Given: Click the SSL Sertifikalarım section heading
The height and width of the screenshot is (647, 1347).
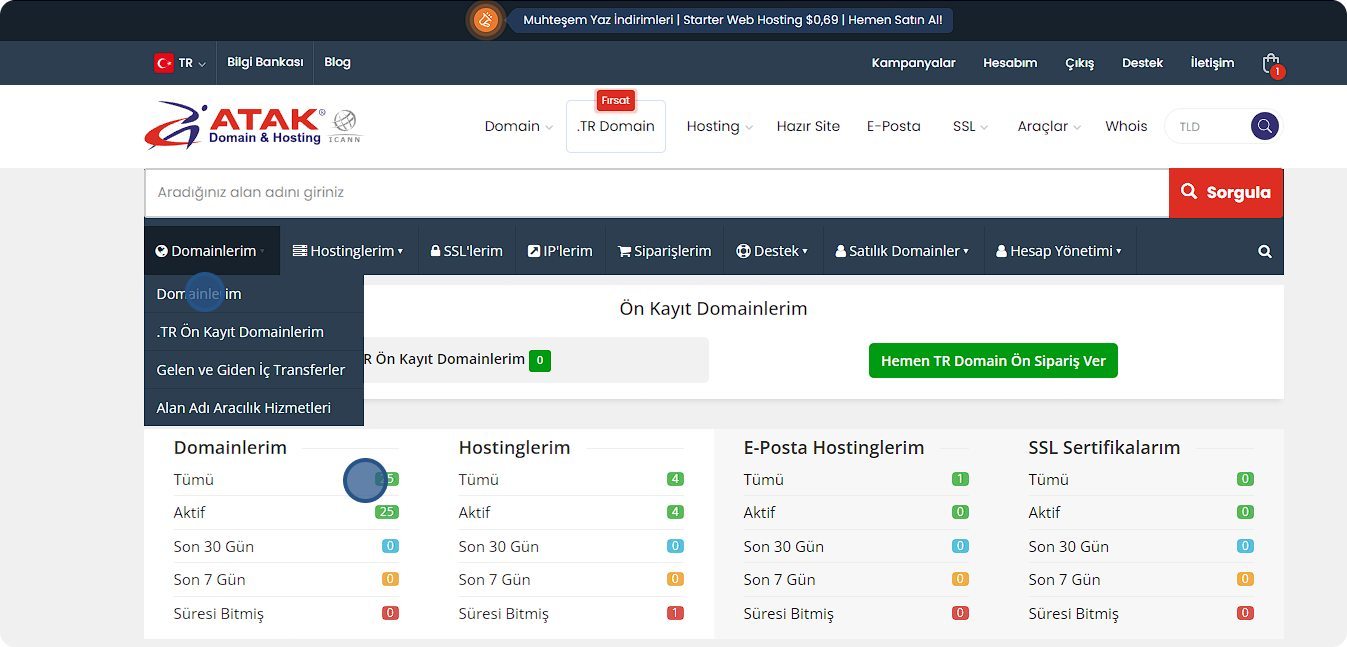Looking at the screenshot, I should pyautogui.click(x=1104, y=447).
